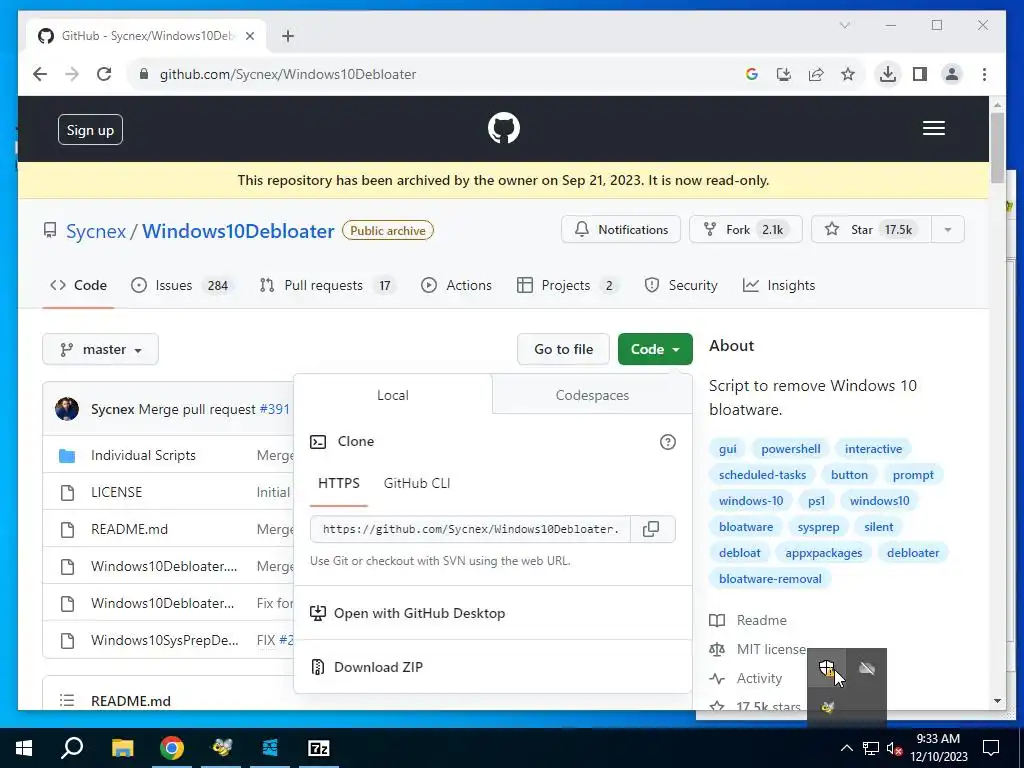Click Windows Security tray icon

coord(827,668)
